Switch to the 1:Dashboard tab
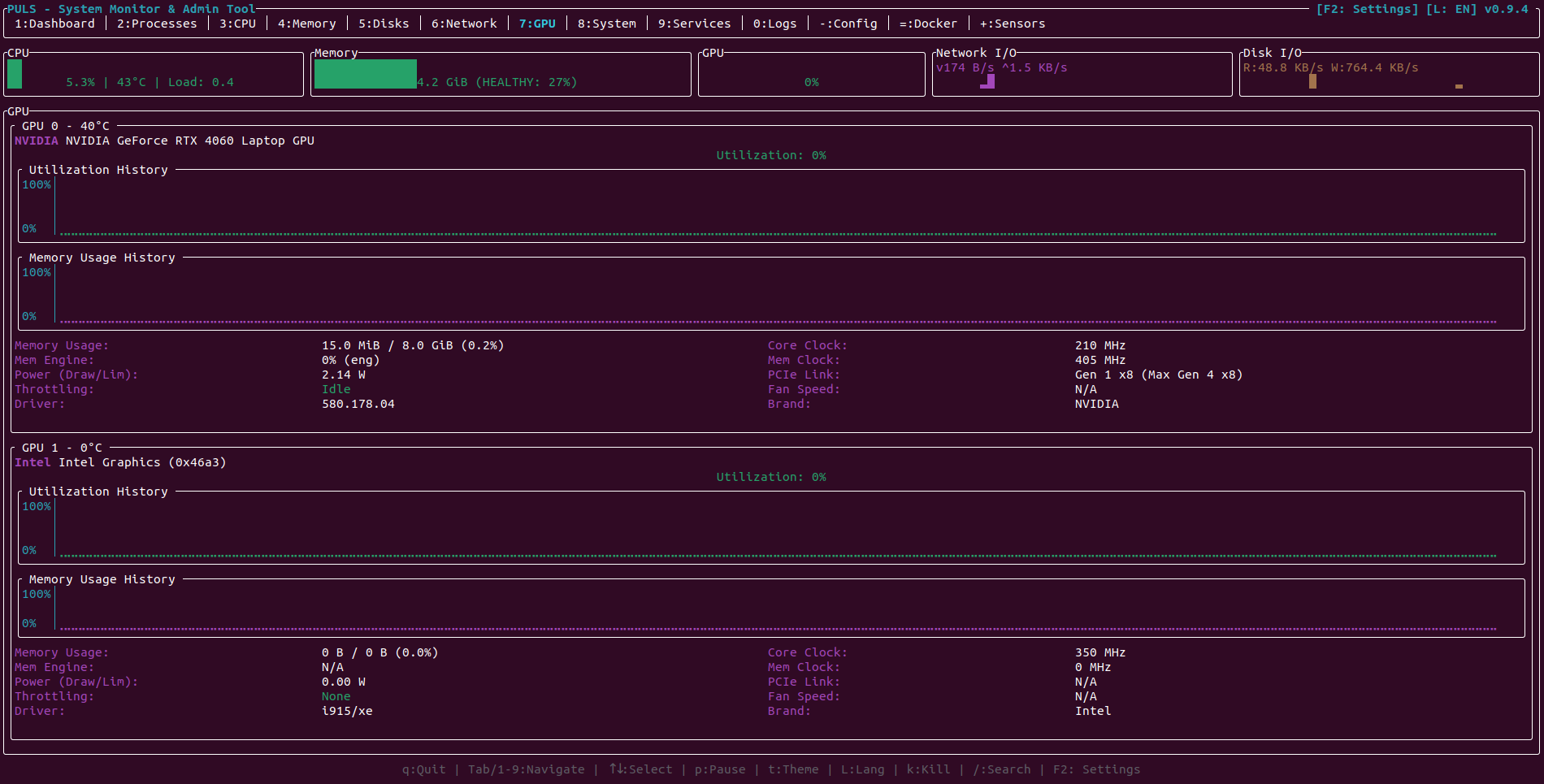 54,24
